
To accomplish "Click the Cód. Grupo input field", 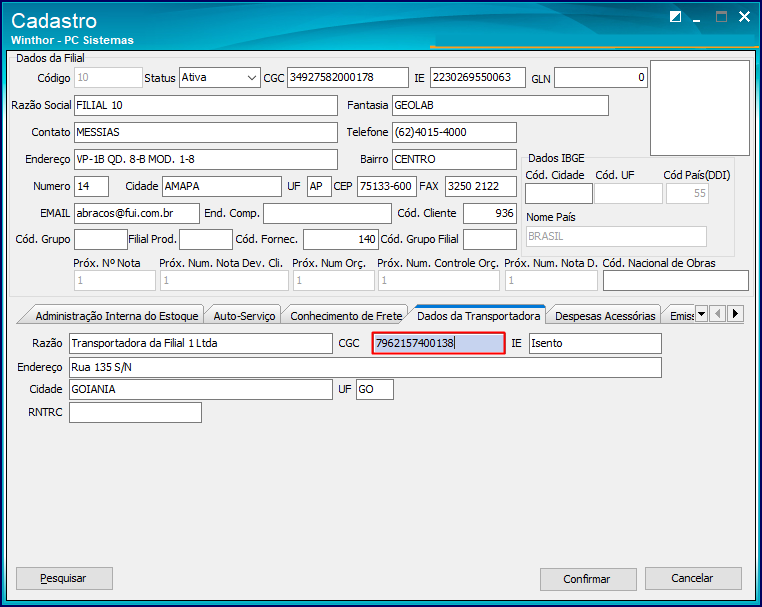I will point(101,239).
